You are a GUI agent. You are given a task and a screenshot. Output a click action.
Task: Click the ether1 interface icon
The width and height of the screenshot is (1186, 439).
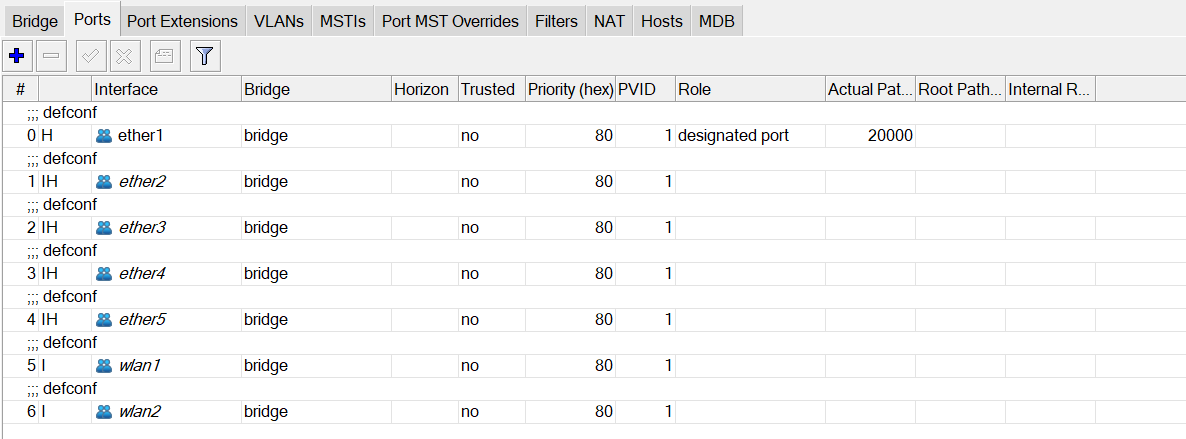click(x=104, y=136)
